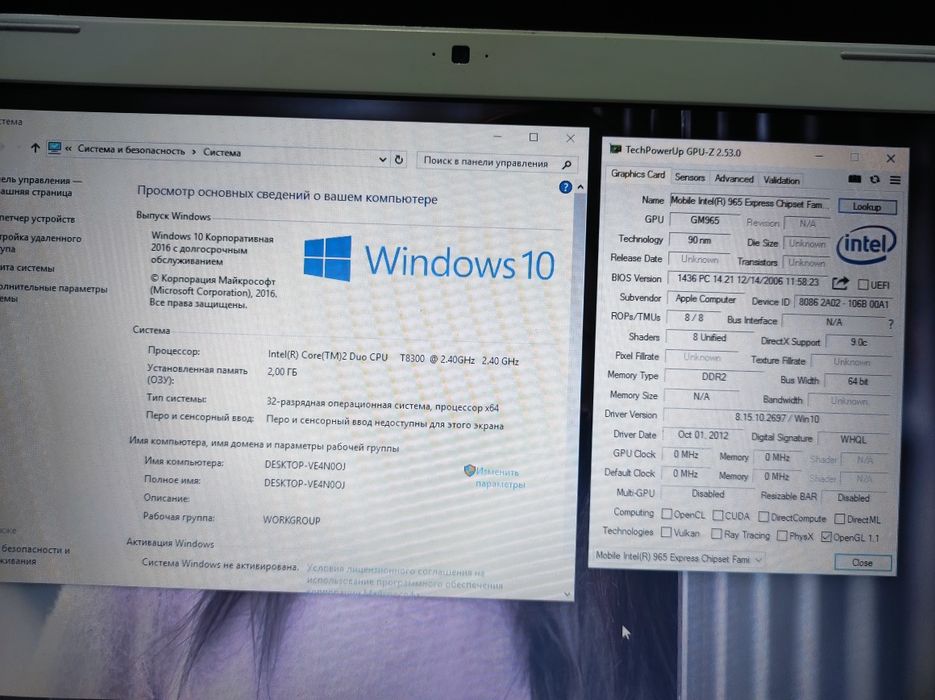
Task: Toggle the Vulkan checkbox
Action: 666,532
